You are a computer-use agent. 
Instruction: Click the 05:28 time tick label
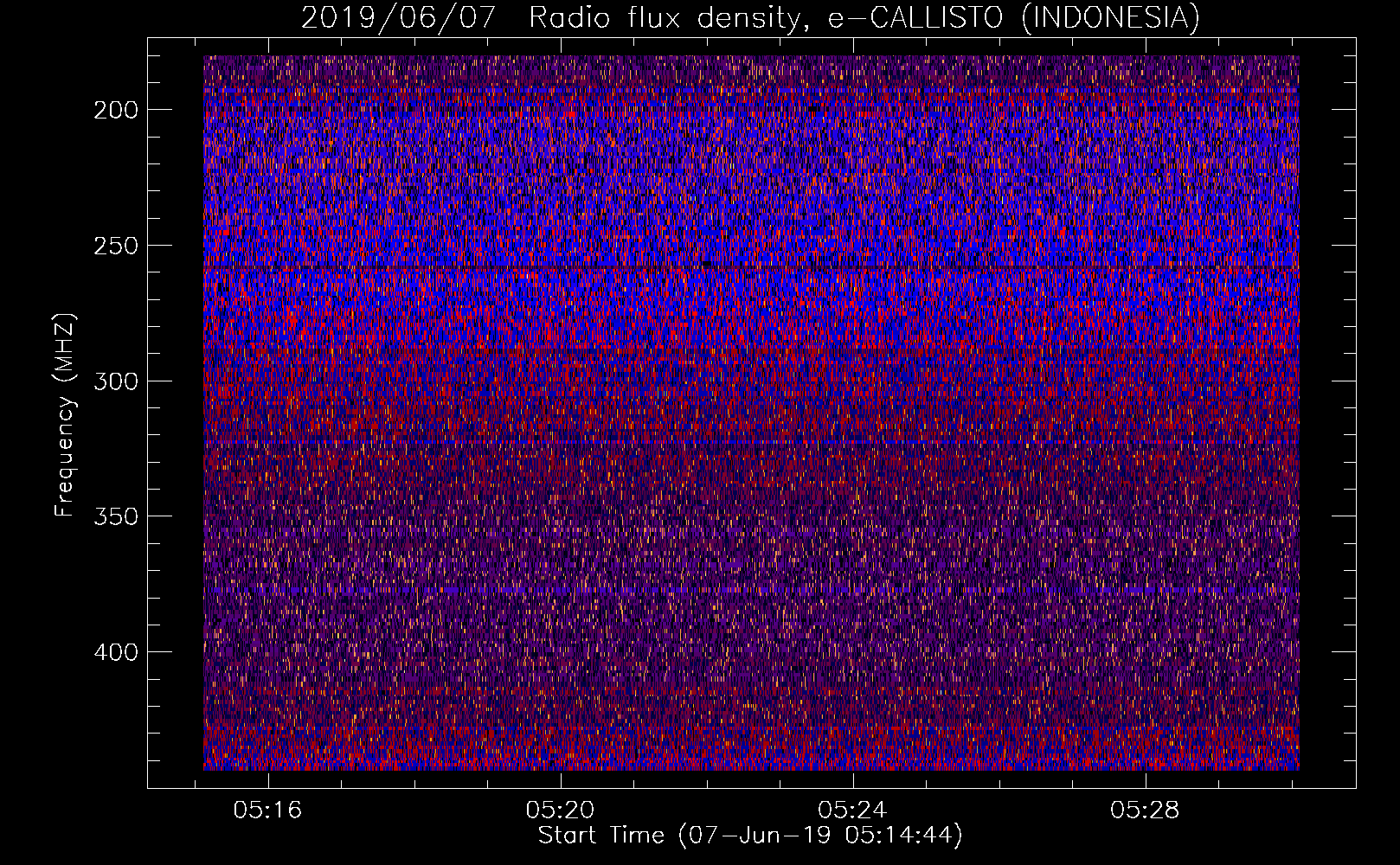pos(1145,811)
